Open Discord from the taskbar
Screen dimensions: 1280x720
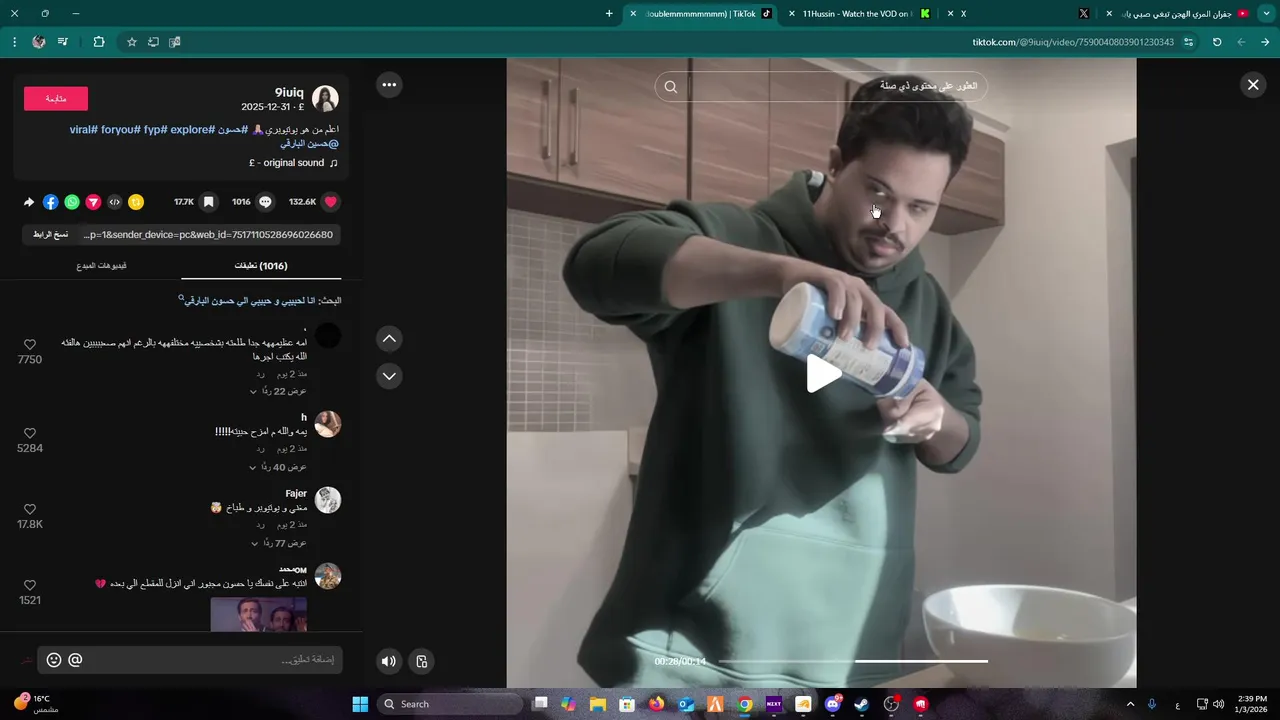click(833, 704)
